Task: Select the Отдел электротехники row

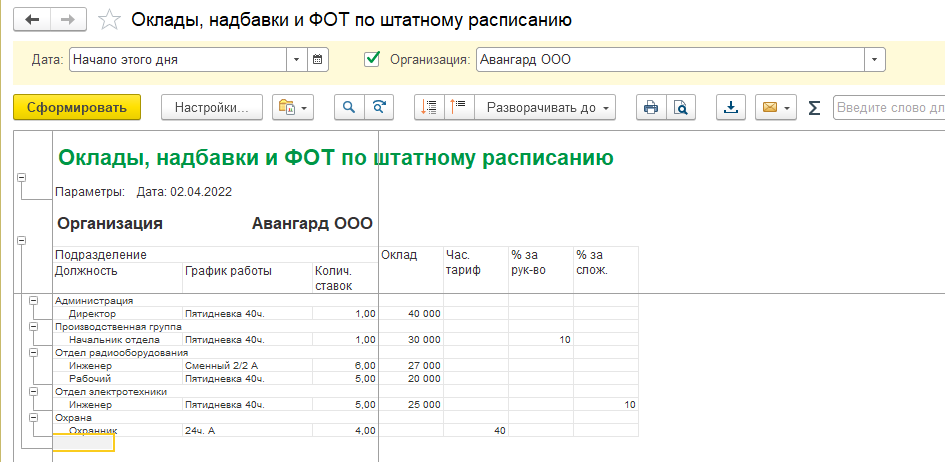Action: (215, 392)
